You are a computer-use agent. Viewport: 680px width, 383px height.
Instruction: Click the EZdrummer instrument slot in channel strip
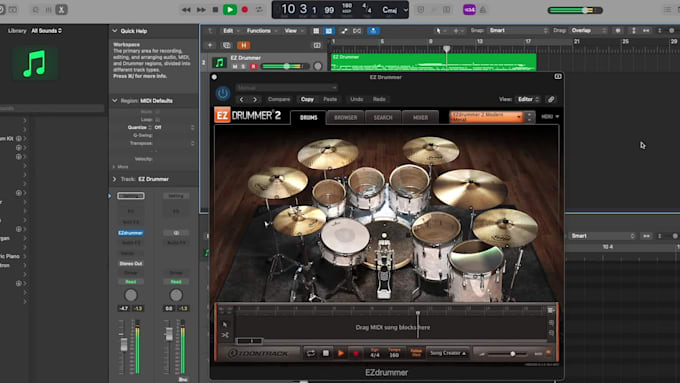tap(131, 233)
